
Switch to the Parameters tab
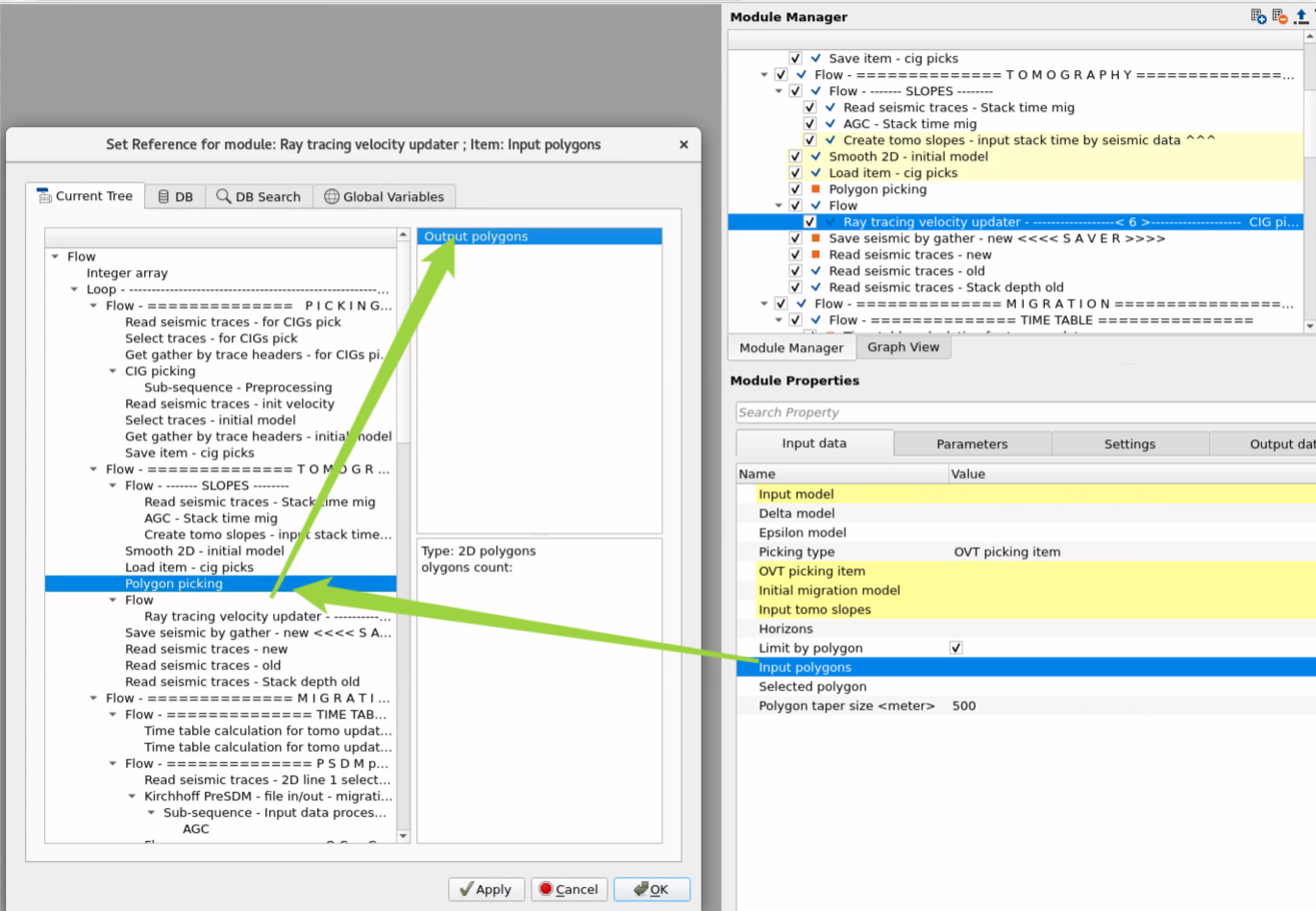[972, 444]
